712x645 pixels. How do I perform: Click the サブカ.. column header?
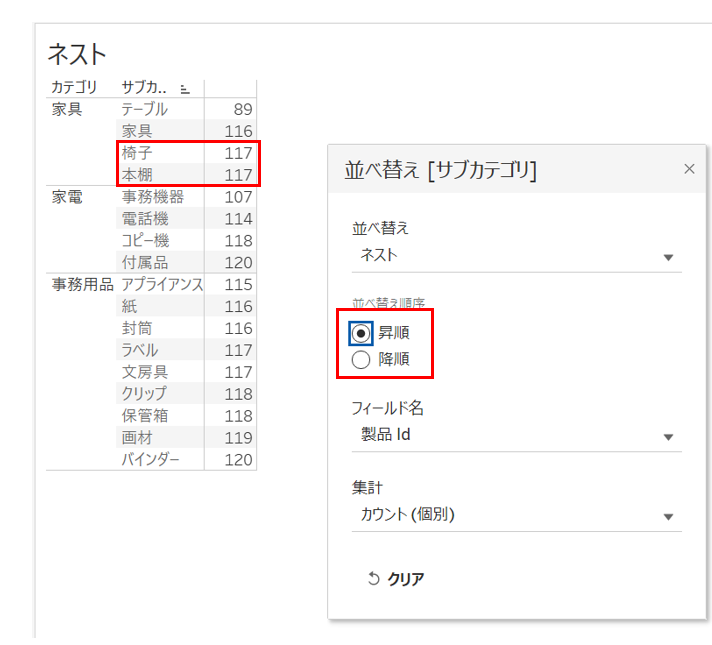pos(144,87)
